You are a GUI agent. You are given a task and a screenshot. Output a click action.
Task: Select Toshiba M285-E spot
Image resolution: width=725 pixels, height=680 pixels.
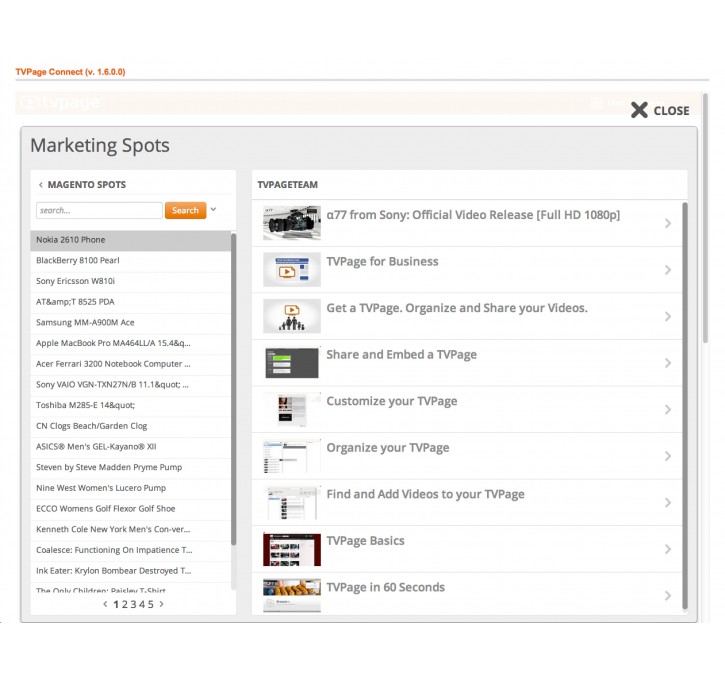pyautogui.click(x=130, y=405)
